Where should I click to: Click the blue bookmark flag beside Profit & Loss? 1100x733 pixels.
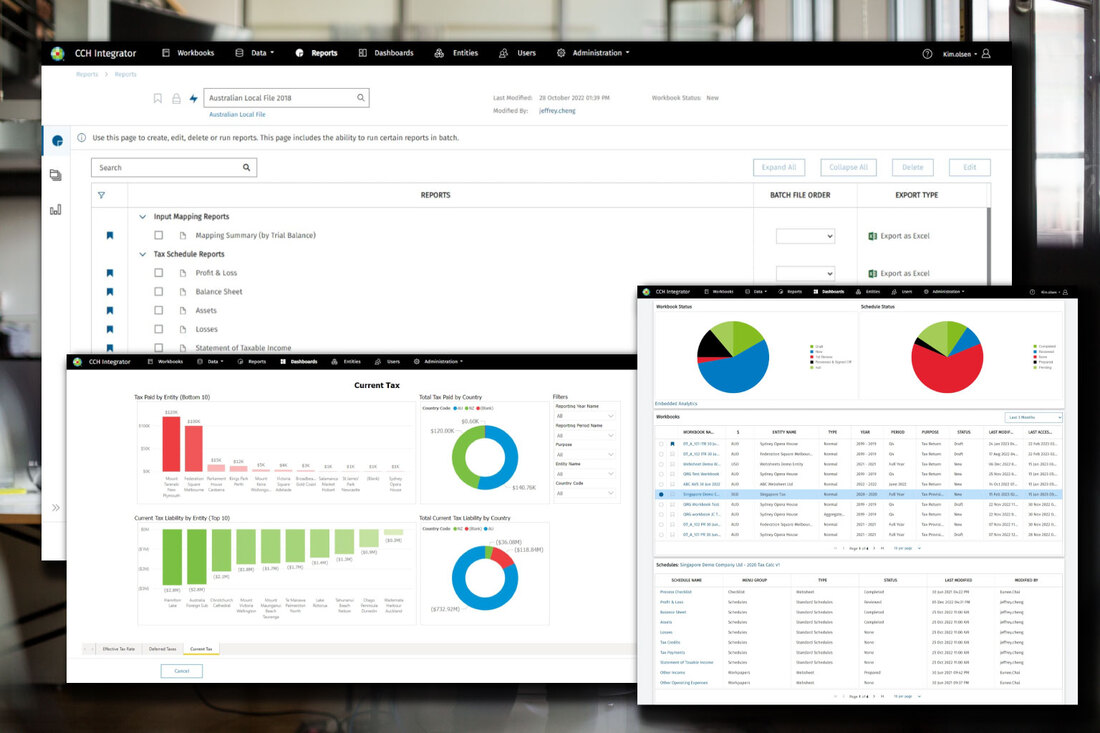click(111, 272)
